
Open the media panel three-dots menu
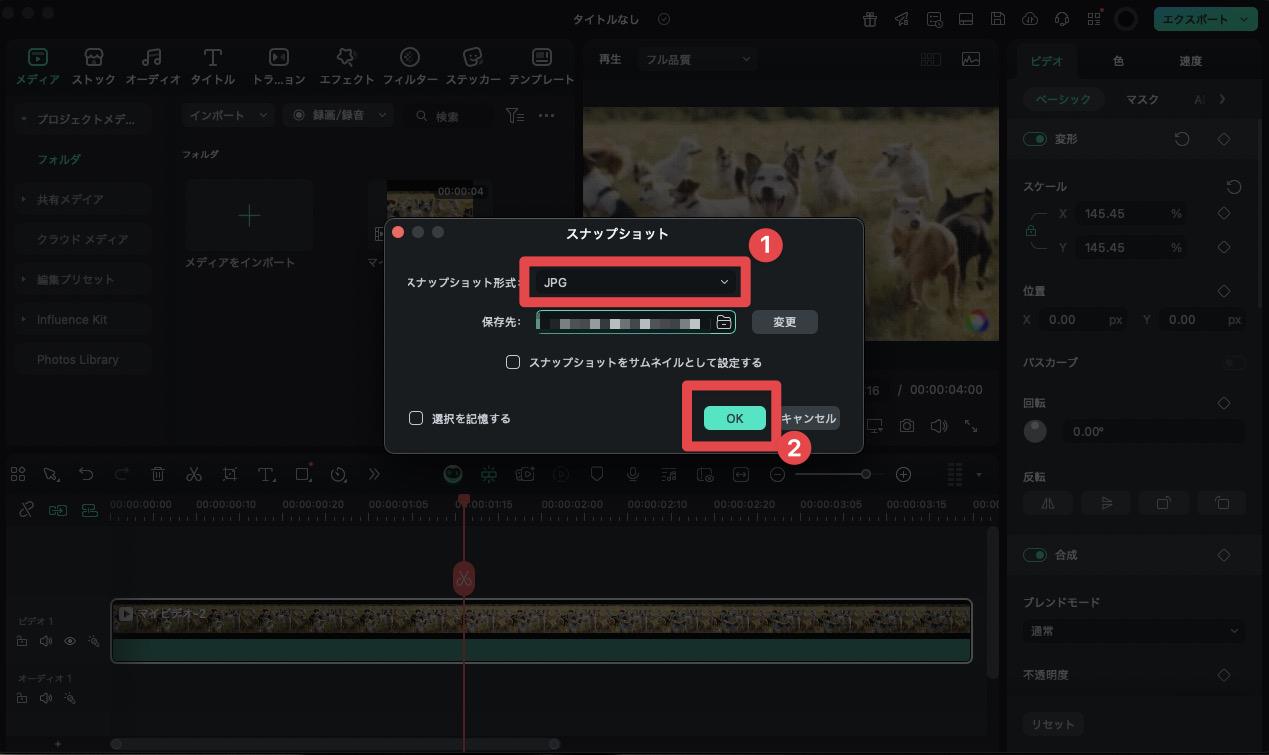click(x=546, y=116)
